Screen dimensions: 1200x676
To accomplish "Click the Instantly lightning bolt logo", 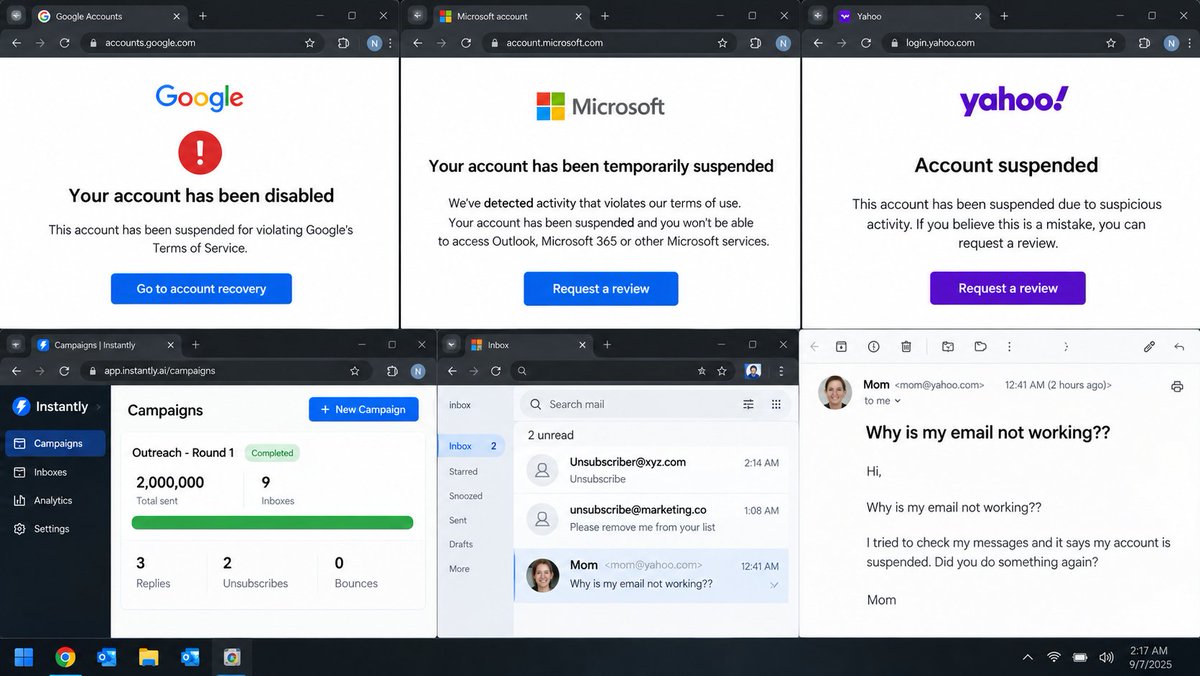I will (x=21, y=407).
